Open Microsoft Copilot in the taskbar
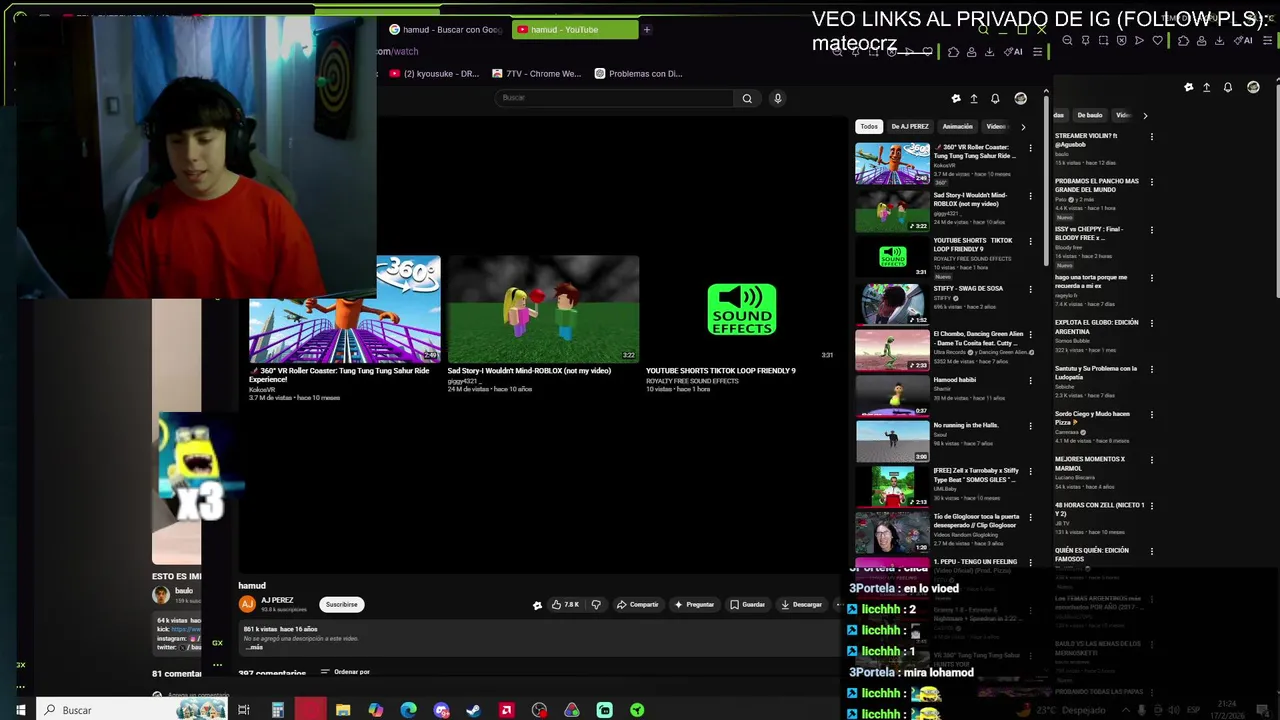Screen dimensions: 1280x720 tap(376, 710)
